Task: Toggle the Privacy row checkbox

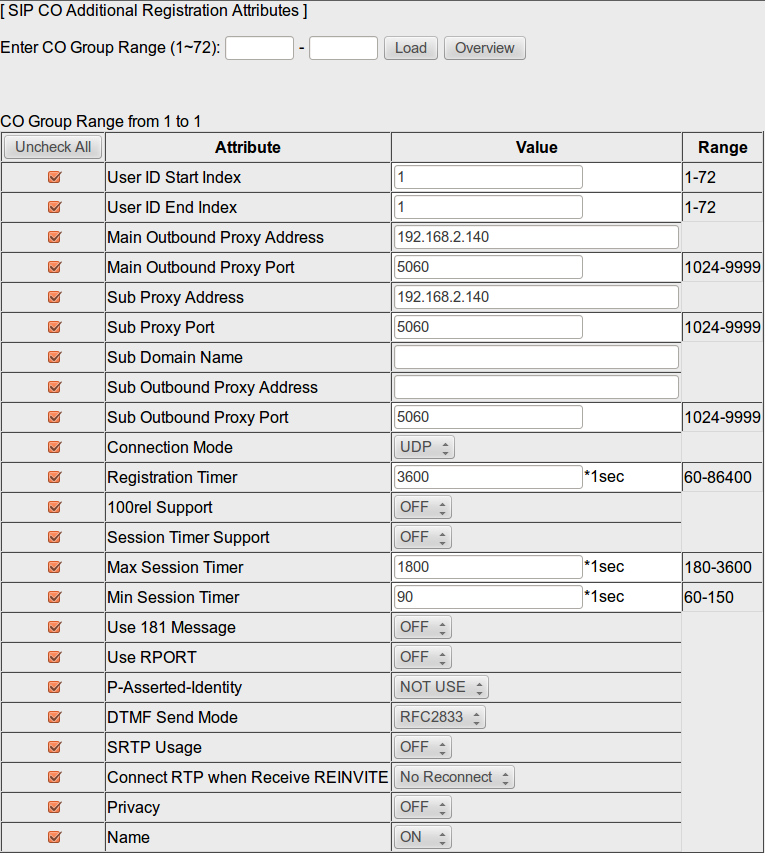Action: [54, 808]
